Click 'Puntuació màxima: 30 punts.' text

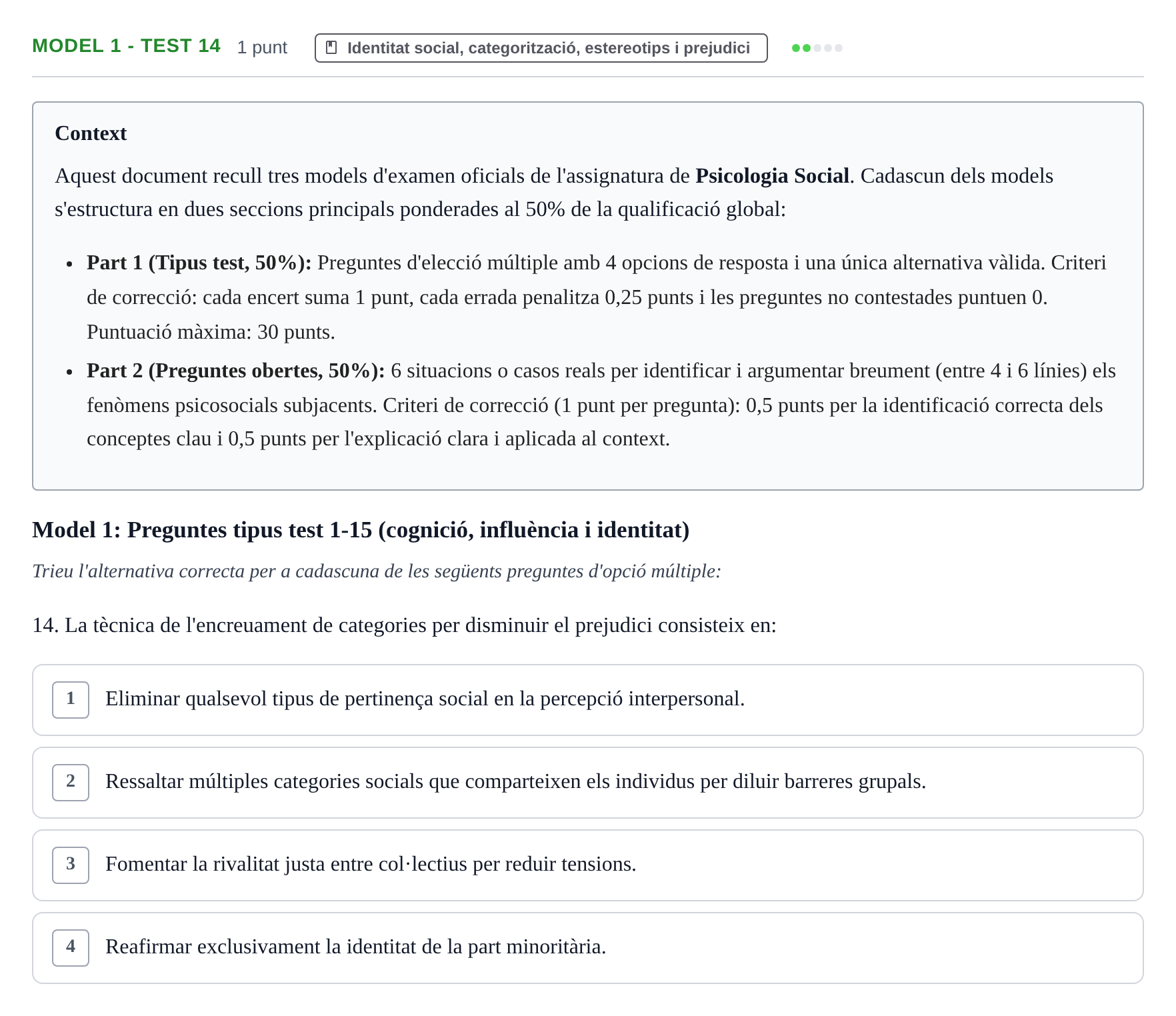point(211,332)
